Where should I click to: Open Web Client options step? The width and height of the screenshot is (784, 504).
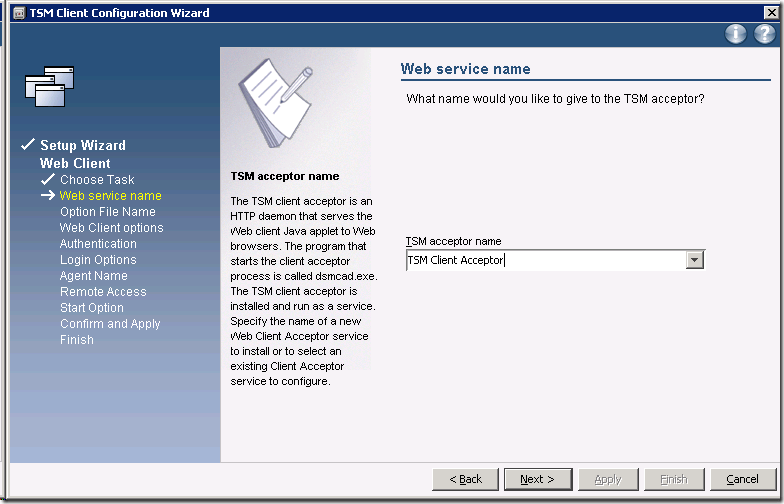[111, 228]
